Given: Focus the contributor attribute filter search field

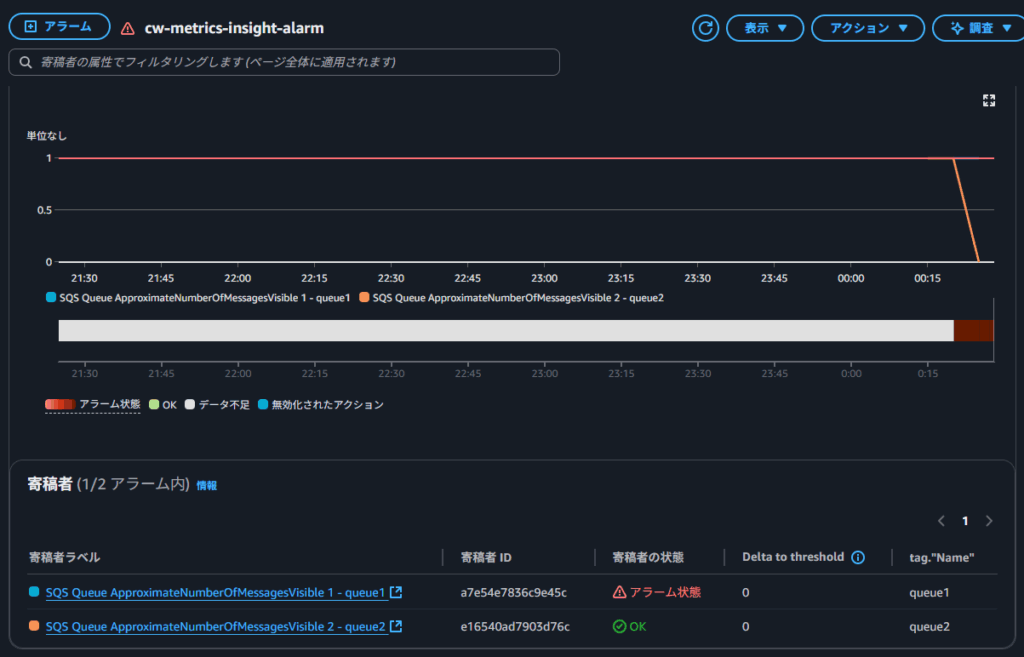Looking at the screenshot, I should pyautogui.click(x=284, y=62).
